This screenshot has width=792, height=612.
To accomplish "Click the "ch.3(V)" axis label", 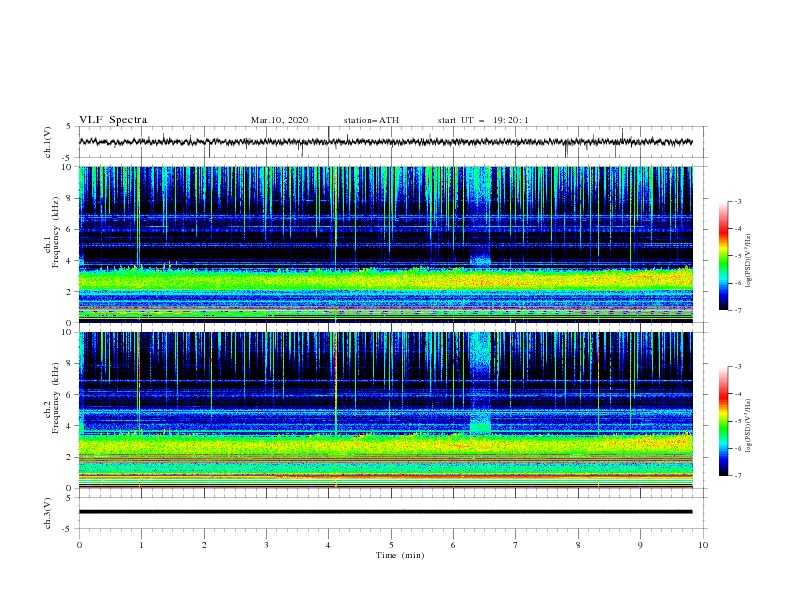I will click(x=48, y=513).
